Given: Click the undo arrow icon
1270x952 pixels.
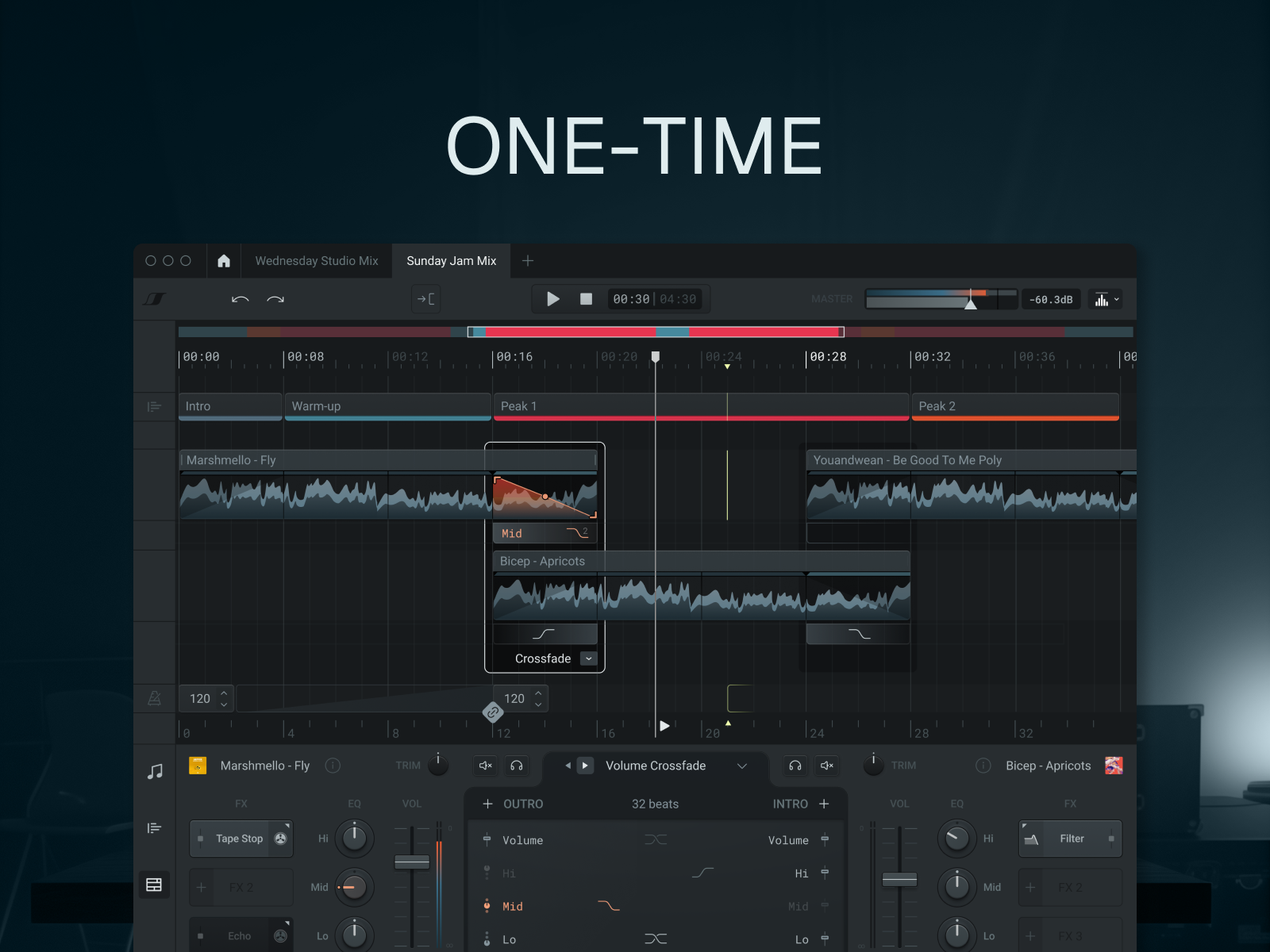Looking at the screenshot, I should pyautogui.click(x=240, y=299).
